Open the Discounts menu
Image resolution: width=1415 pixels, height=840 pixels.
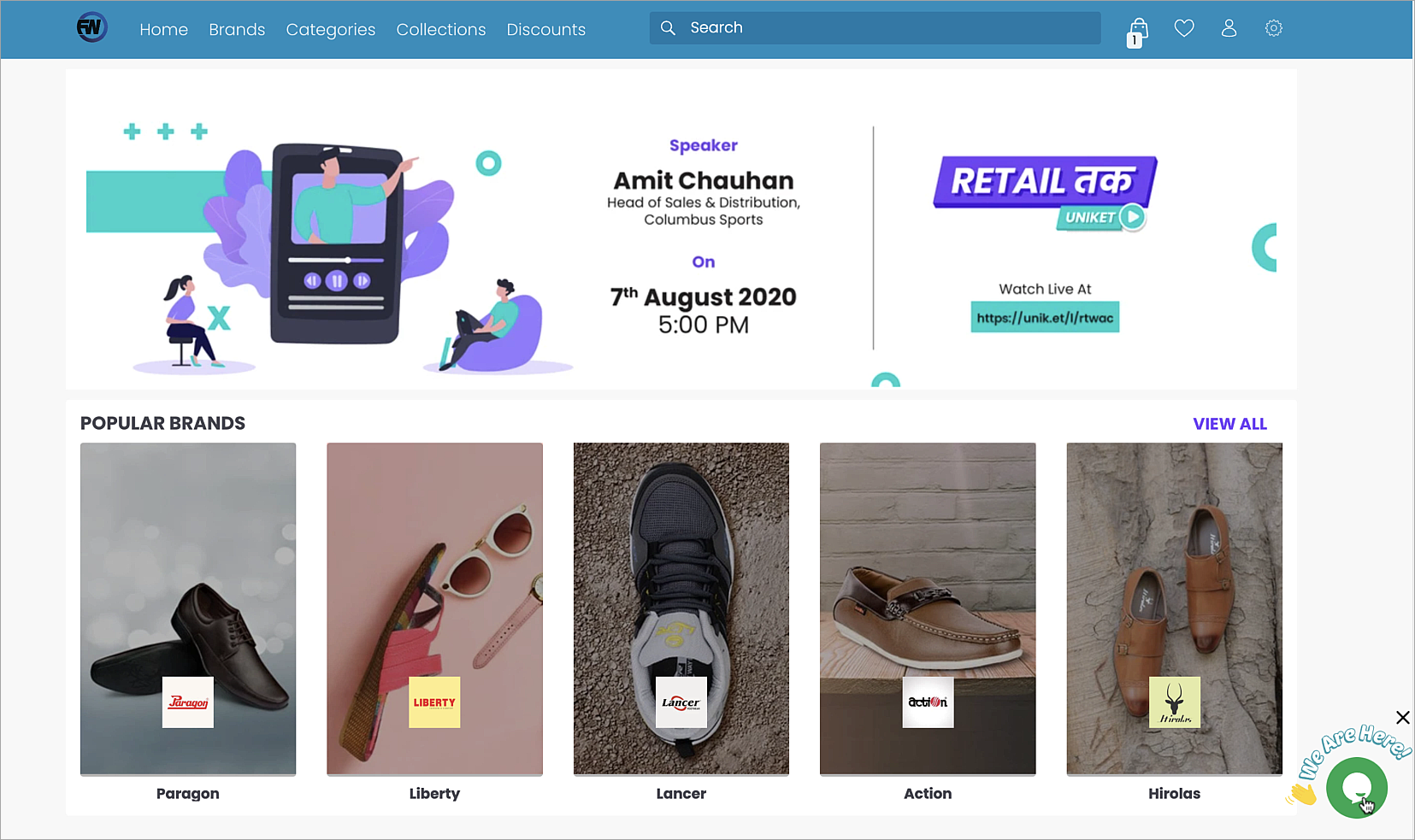546,30
